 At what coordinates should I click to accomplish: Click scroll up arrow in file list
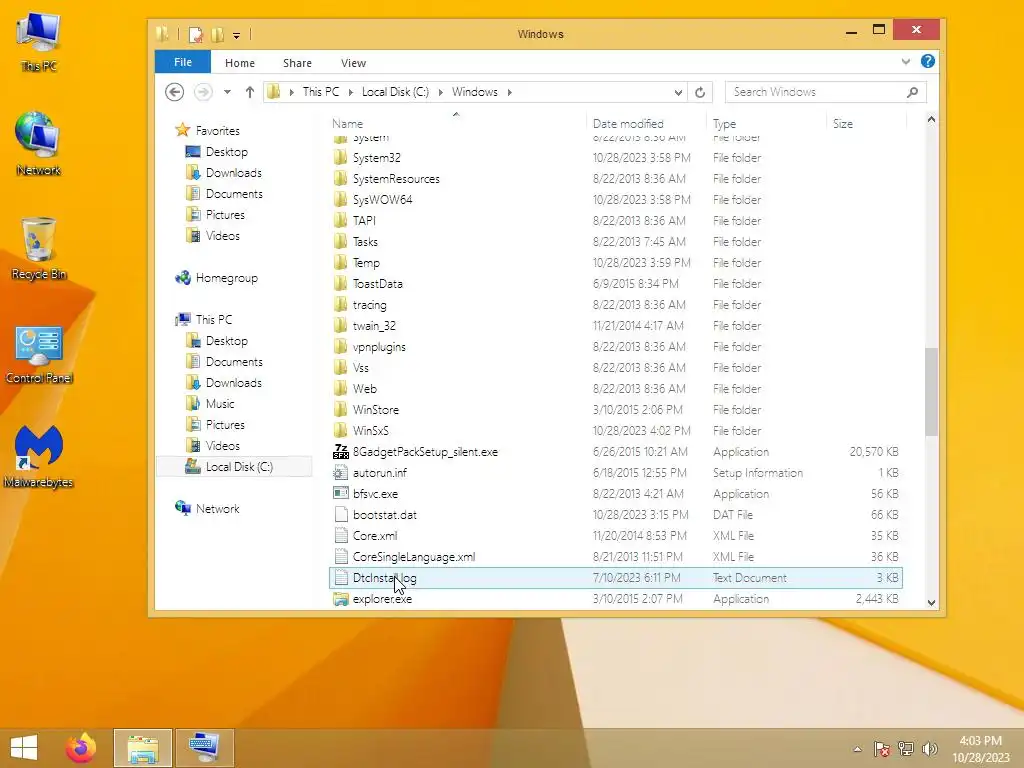(x=931, y=120)
